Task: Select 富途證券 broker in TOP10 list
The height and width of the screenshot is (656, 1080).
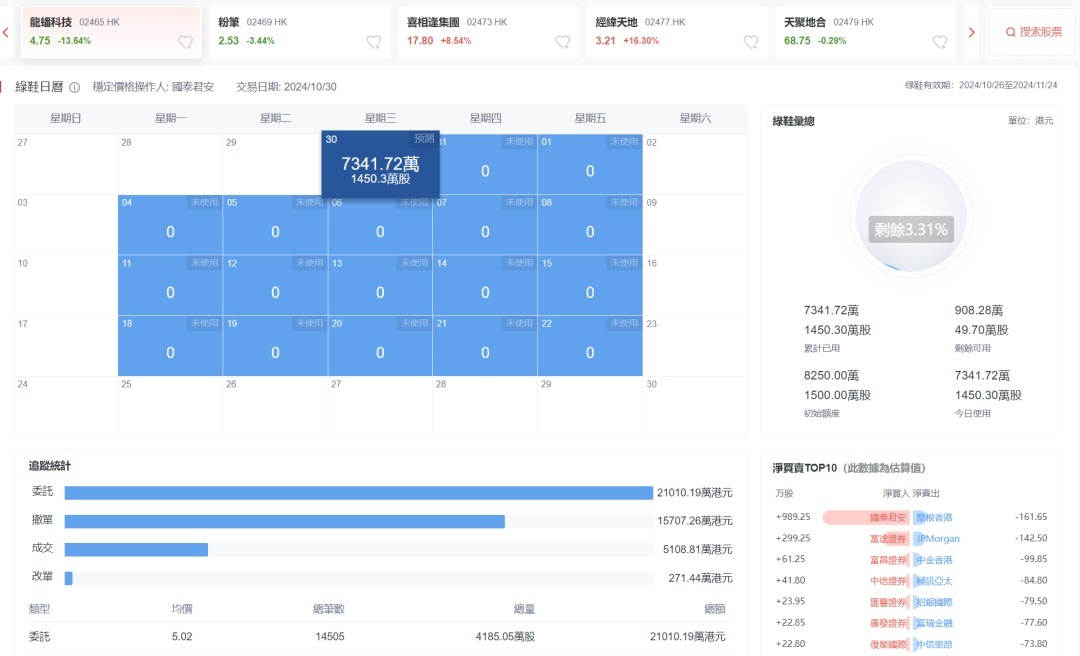Action: point(888,538)
